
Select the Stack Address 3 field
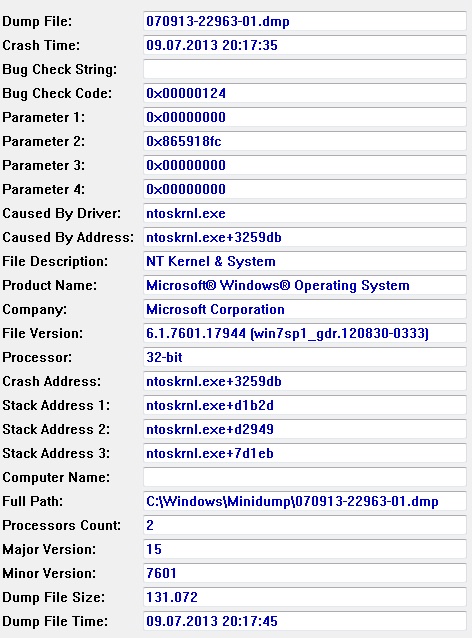305,453
